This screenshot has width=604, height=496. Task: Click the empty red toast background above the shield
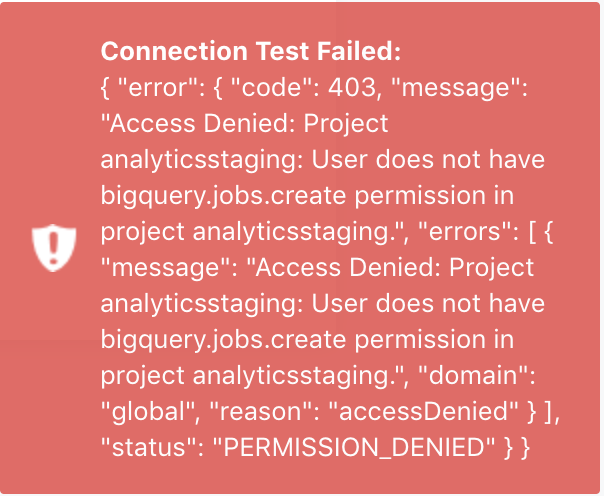click(x=54, y=116)
